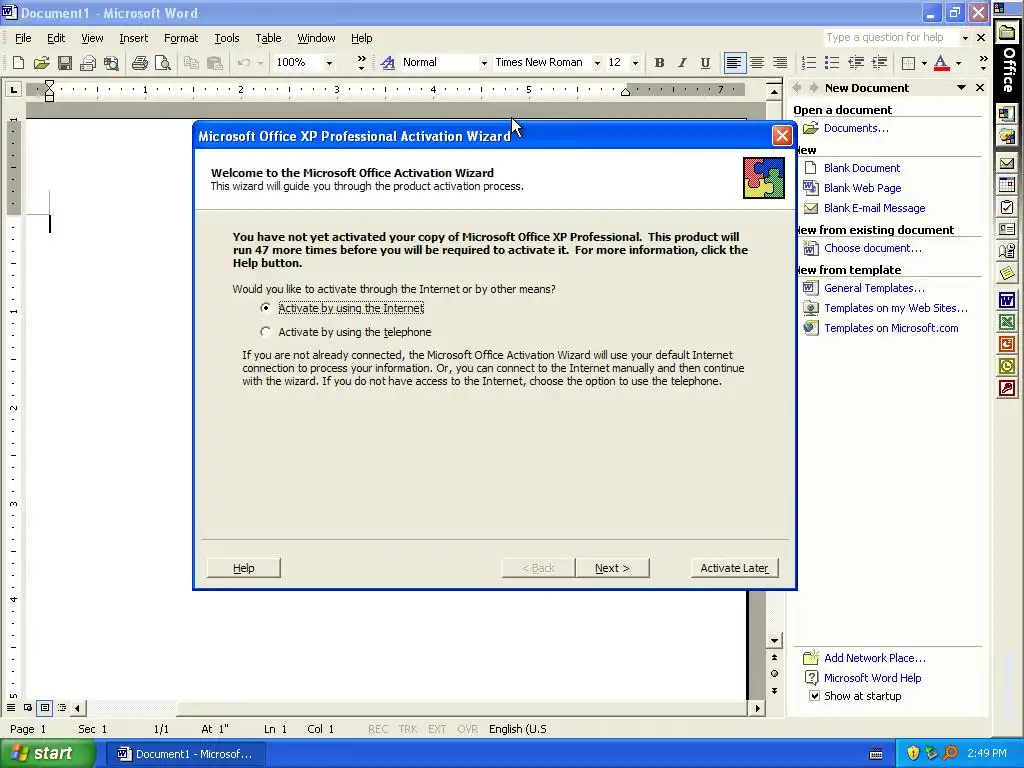This screenshot has height=768, width=1024.
Task: Open the font size 12 dropdown
Action: pyautogui.click(x=635, y=63)
